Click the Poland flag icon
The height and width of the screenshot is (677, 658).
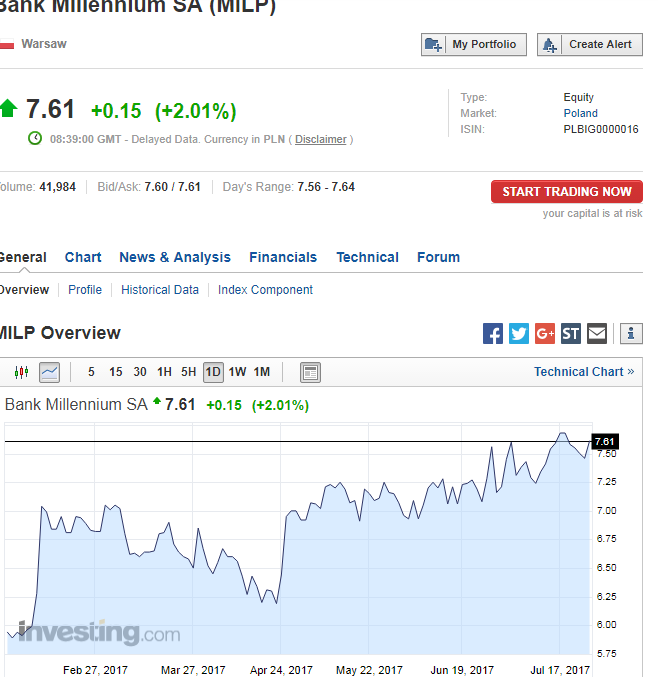pos(7,44)
